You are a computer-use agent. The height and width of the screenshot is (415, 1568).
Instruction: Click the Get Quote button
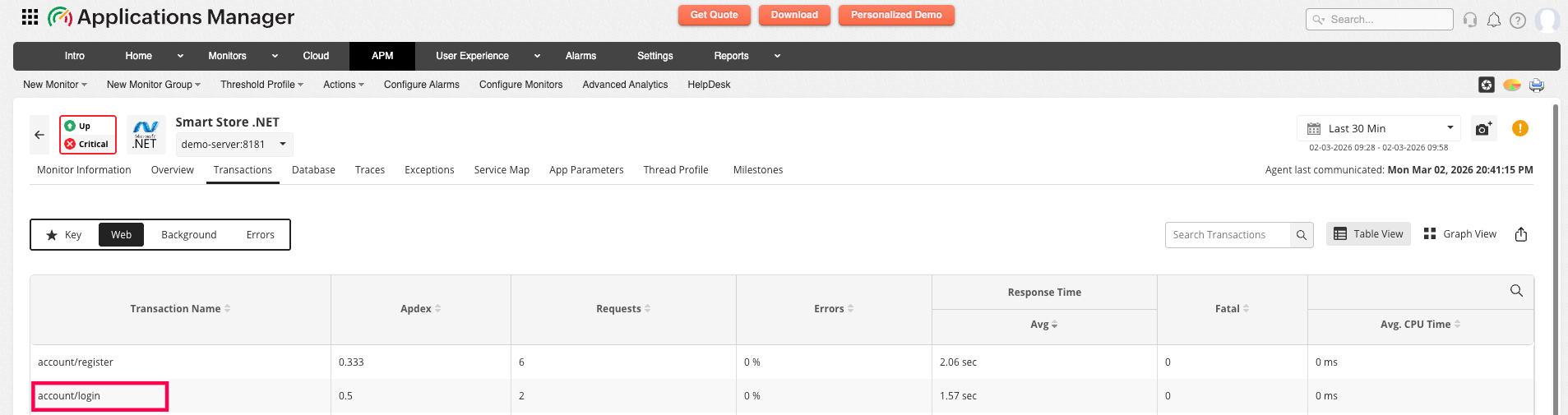tap(715, 15)
